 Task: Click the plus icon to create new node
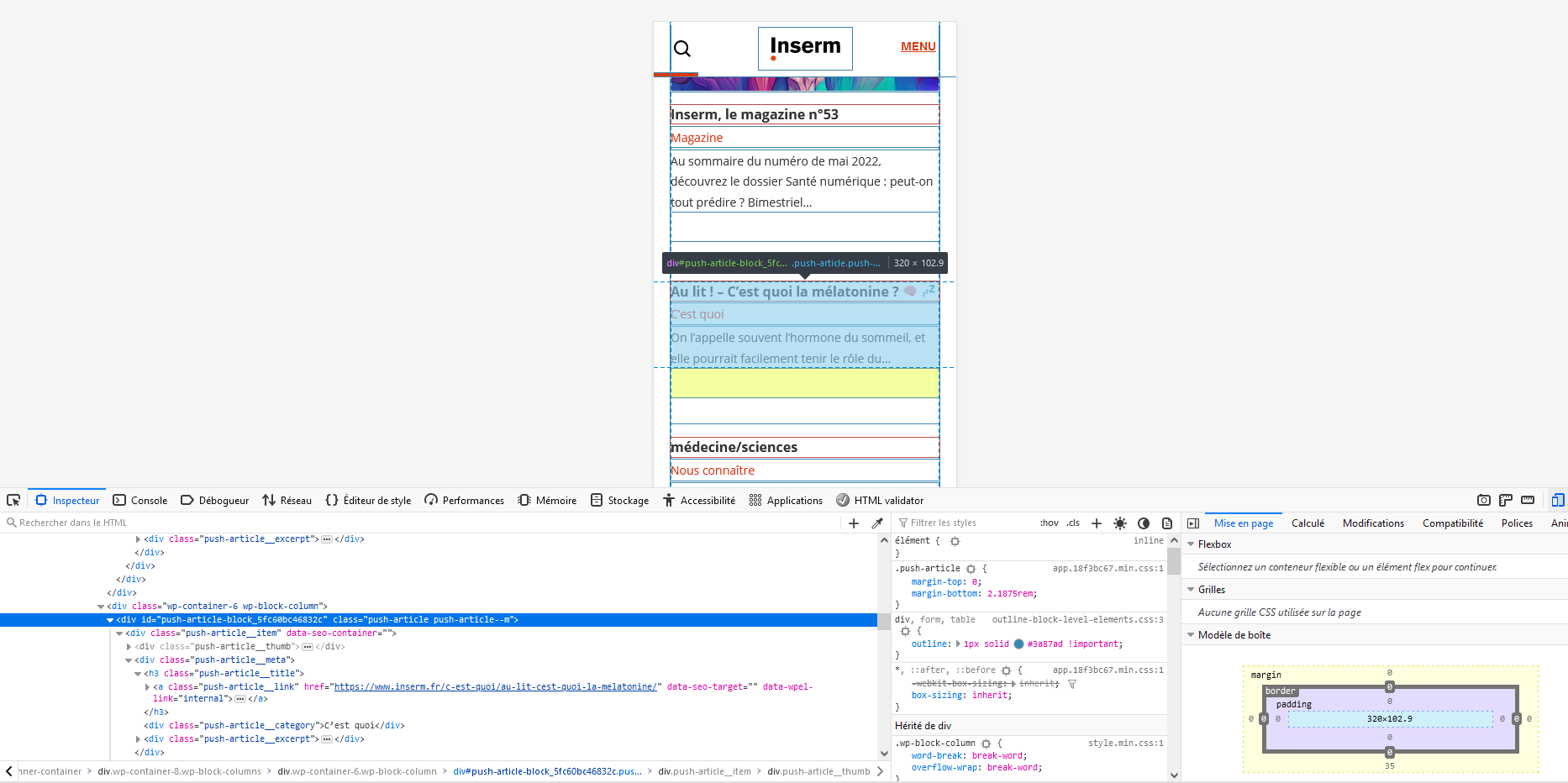854,523
